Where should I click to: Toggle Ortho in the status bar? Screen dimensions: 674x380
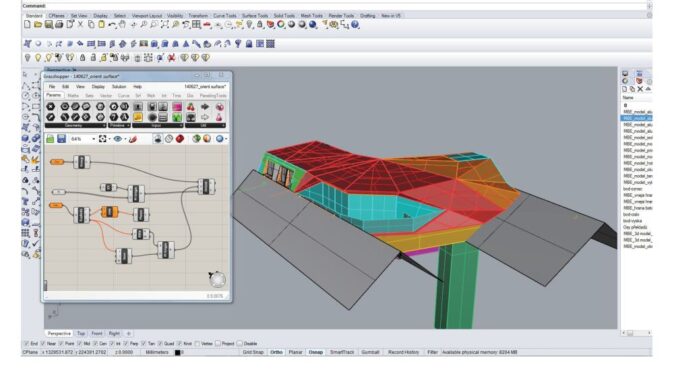[x=276, y=352]
